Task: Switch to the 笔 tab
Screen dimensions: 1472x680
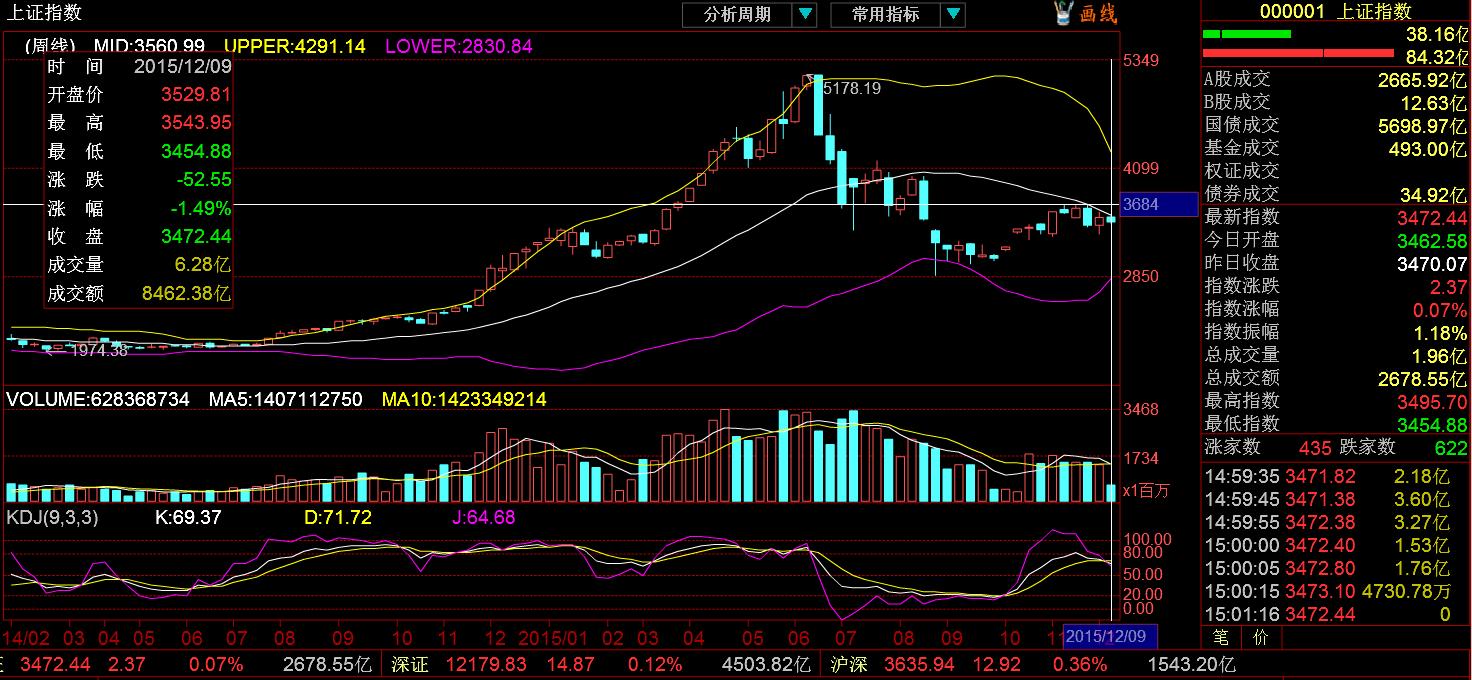Action: coord(1221,637)
